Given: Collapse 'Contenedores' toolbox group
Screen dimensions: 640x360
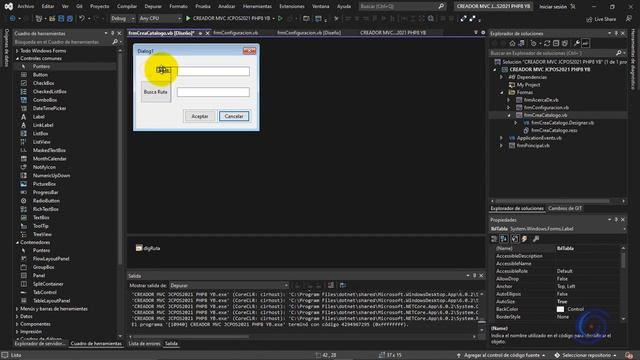Looking at the screenshot, I should pyautogui.click(x=17, y=242).
